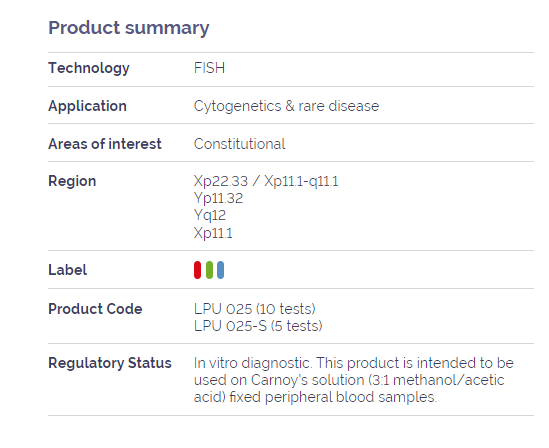Image resolution: width=549 pixels, height=448 pixels.
Task: Select the Application row label
Action: (87, 106)
